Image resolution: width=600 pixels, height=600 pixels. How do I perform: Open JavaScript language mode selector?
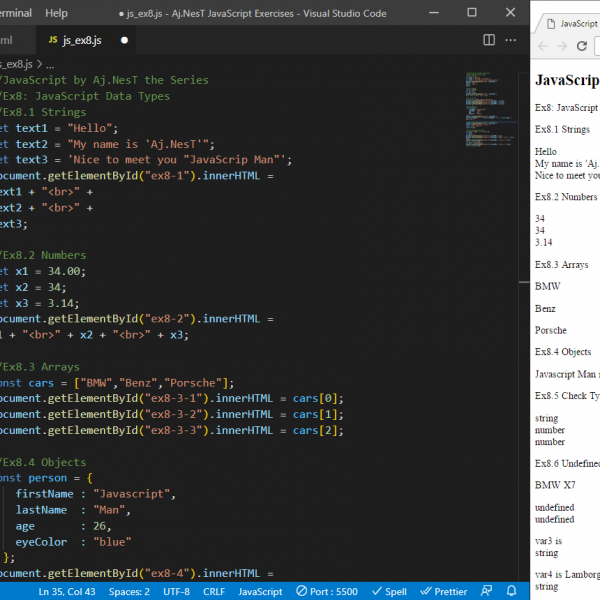coord(260,591)
